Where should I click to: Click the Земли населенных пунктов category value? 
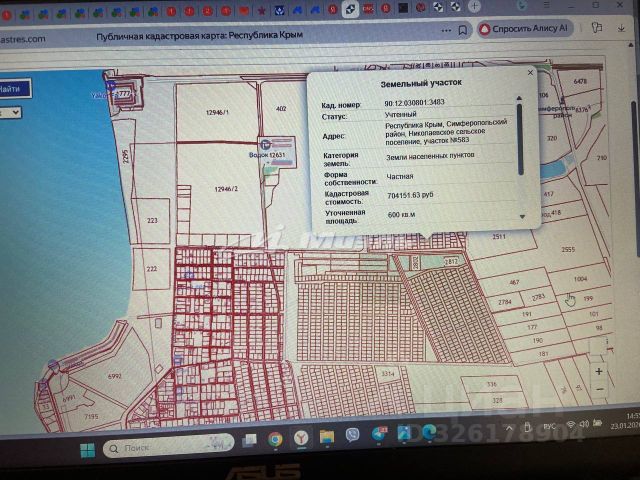(430, 156)
